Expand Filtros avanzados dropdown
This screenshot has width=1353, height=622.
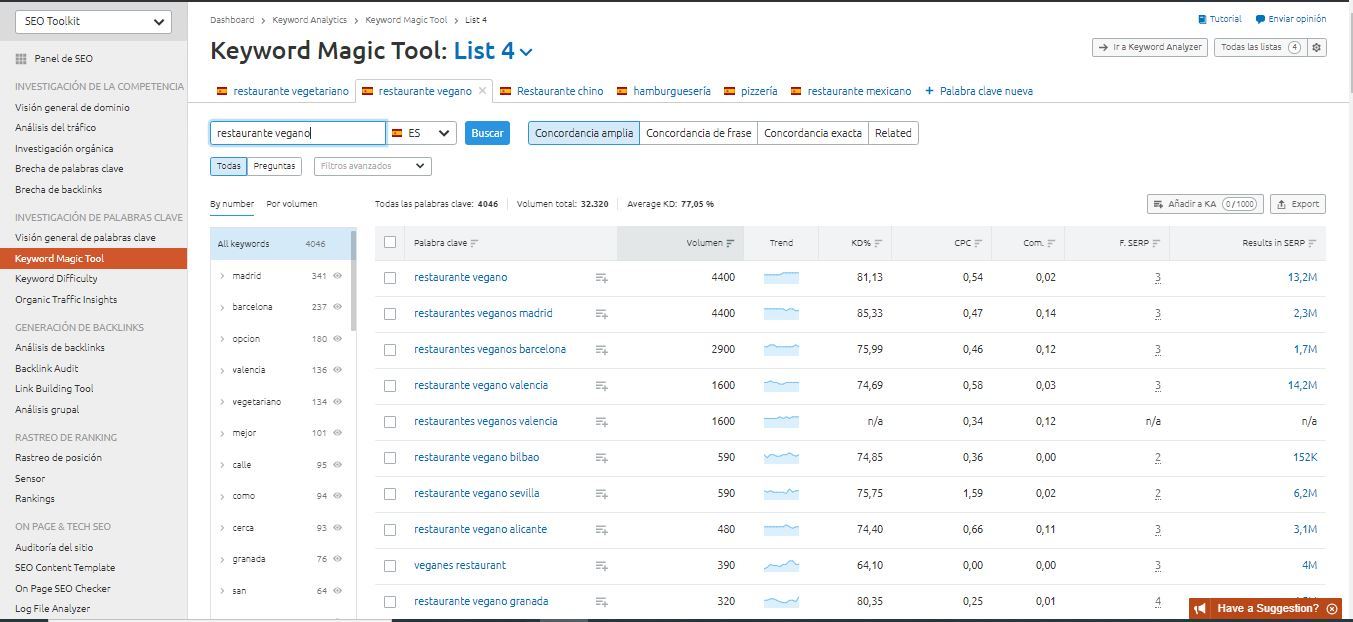coord(372,166)
